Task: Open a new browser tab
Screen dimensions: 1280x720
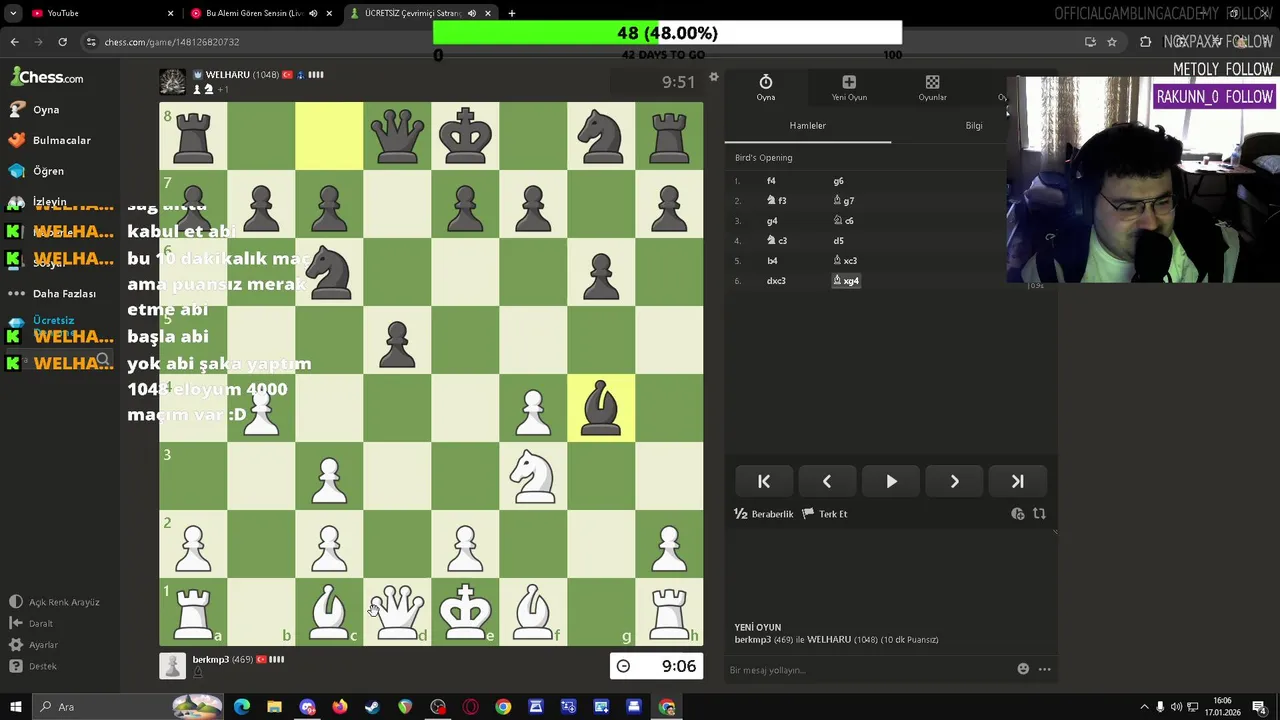Action: coord(512,13)
